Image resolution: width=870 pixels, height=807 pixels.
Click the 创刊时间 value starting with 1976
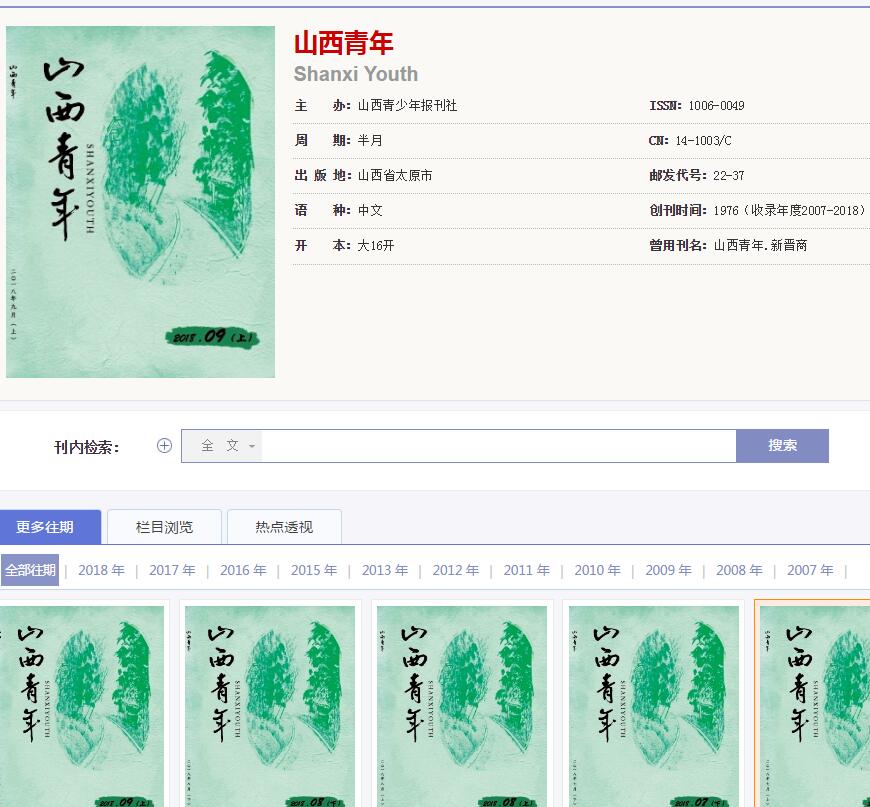click(789, 210)
